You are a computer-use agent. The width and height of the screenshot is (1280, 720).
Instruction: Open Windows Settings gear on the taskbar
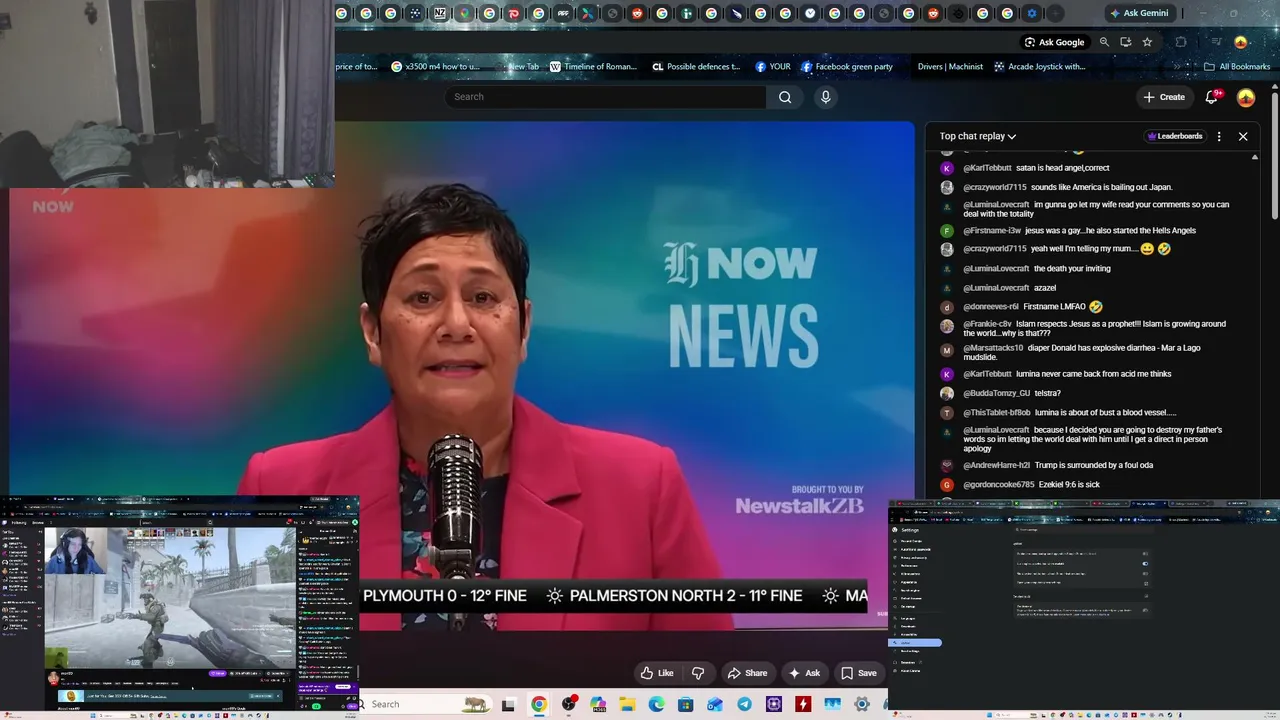[x=861, y=704]
